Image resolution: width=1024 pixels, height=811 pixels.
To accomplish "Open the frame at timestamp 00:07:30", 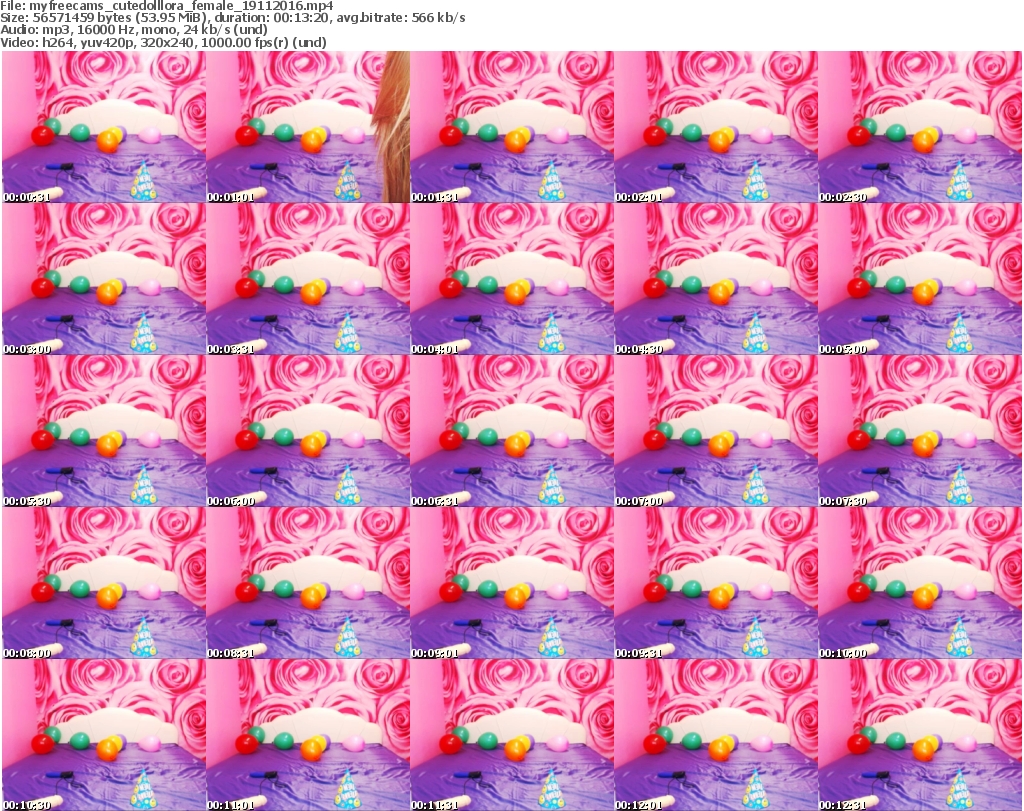I will (920, 431).
